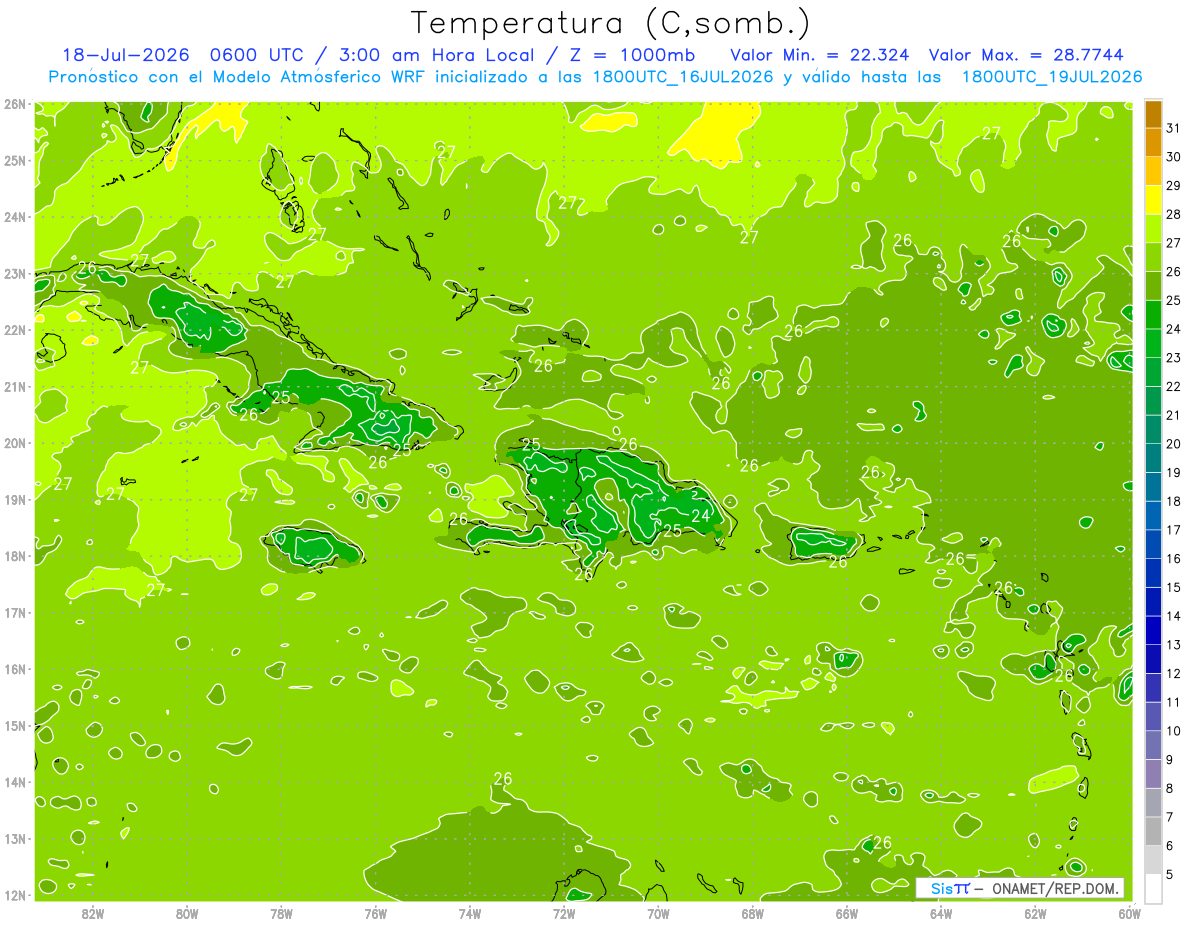Click the '70W' longitude axis label
Screen dimensions: 1200x927
[658, 913]
